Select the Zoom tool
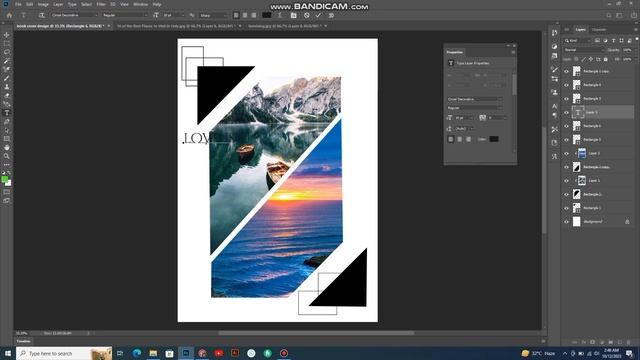The height and width of the screenshot is (360, 640). tap(7, 156)
